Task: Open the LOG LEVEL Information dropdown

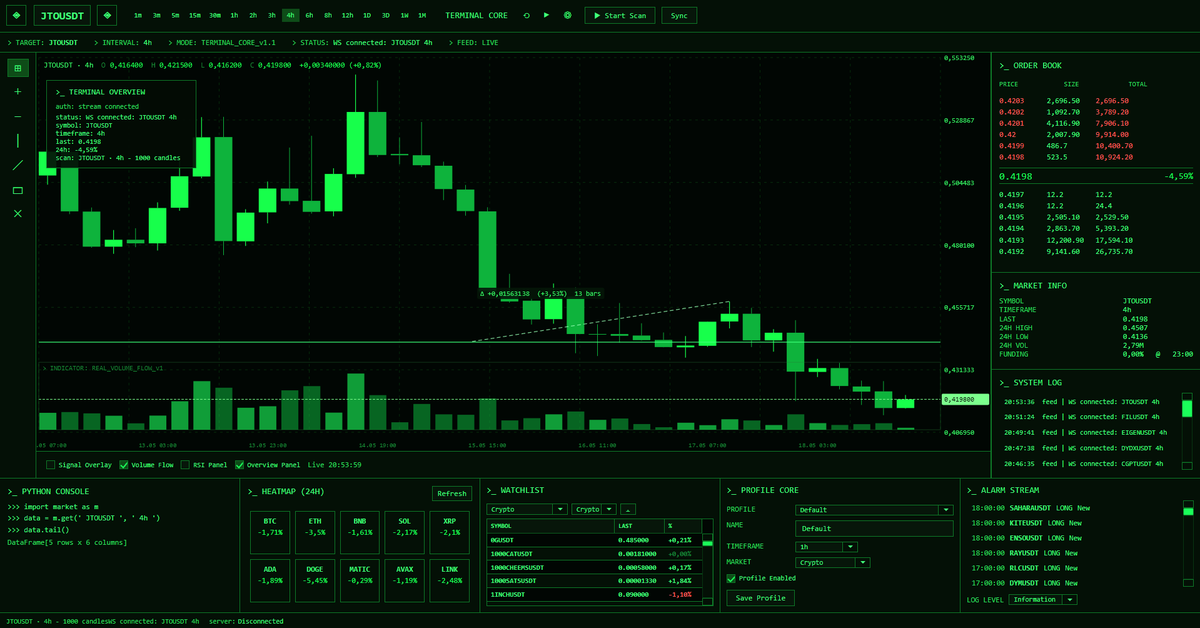Action: (1042, 600)
